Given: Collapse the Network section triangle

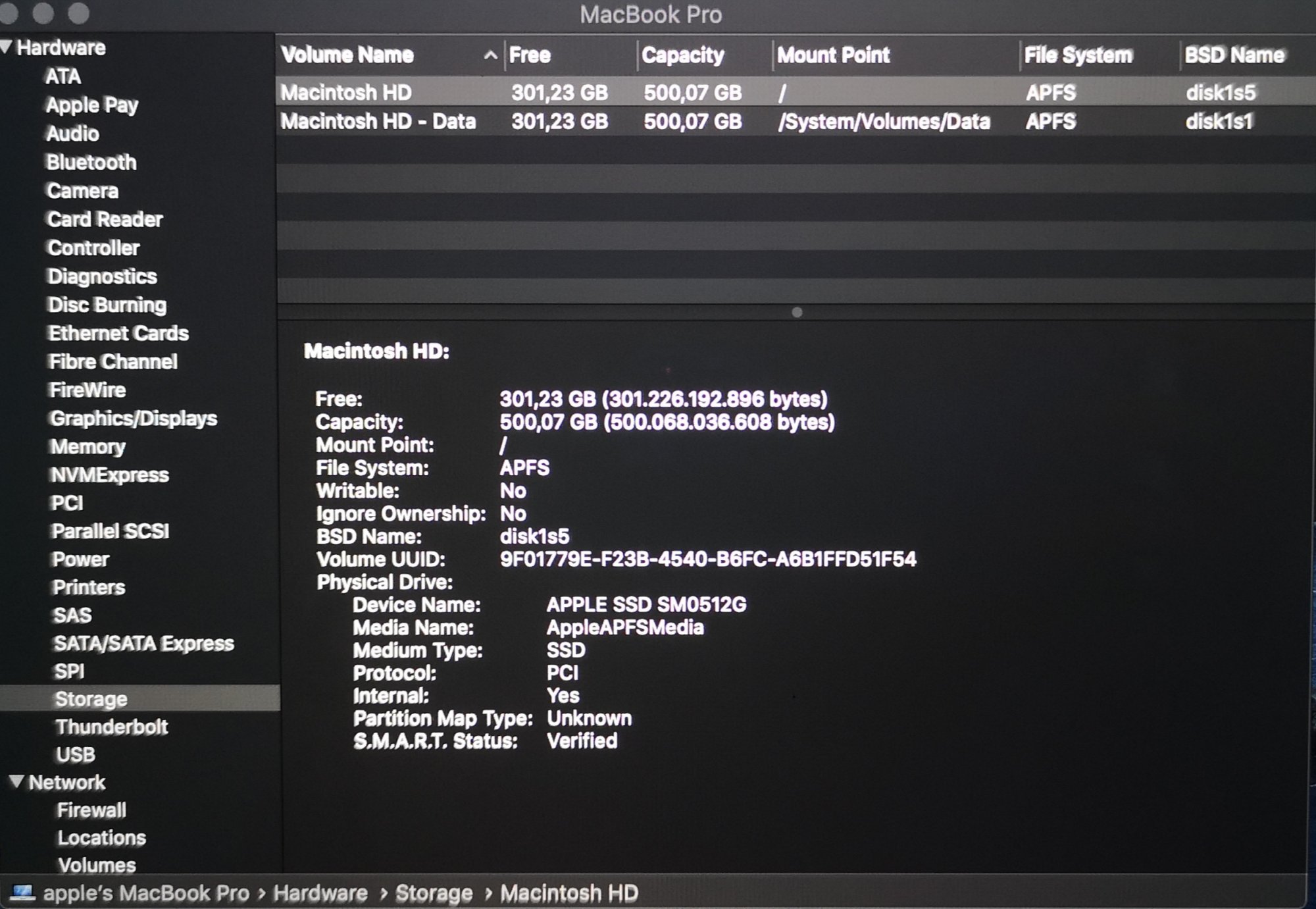Looking at the screenshot, I should tap(17, 781).
